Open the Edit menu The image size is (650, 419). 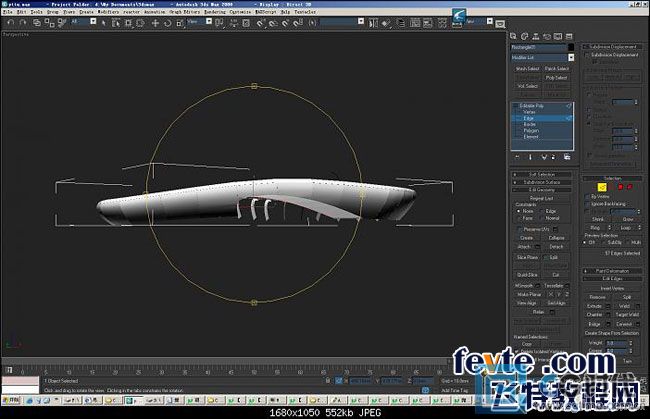(22, 12)
